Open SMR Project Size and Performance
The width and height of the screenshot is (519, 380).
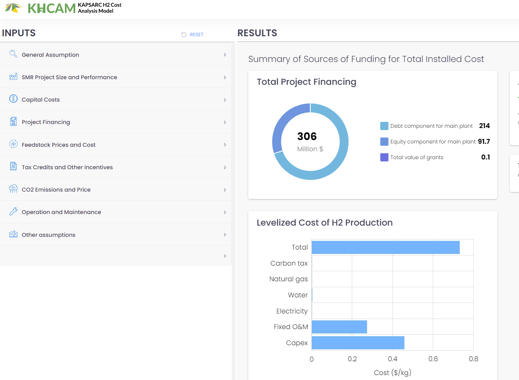click(x=116, y=77)
